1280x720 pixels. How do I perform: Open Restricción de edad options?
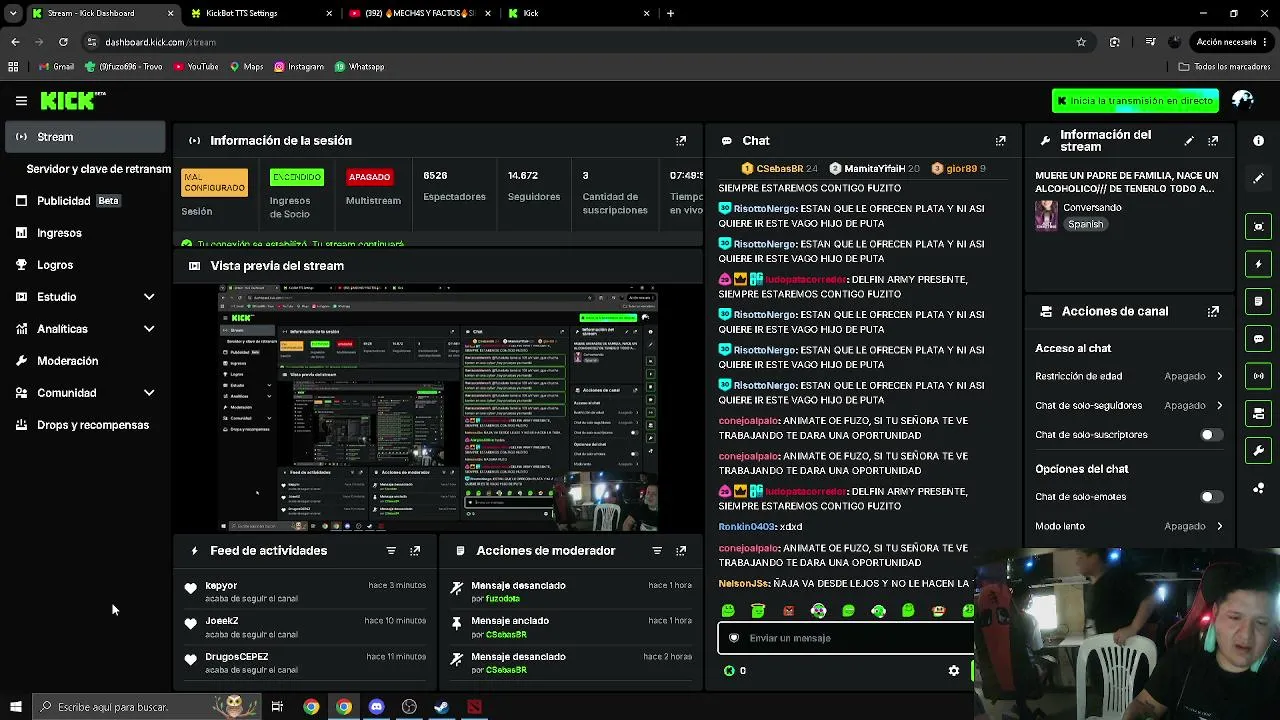[x=1129, y=376]
